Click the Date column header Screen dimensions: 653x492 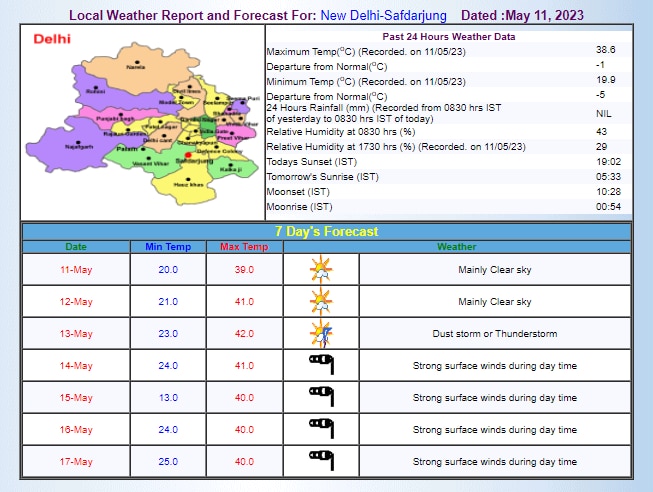pyautogui.click(x=76, y=246)
